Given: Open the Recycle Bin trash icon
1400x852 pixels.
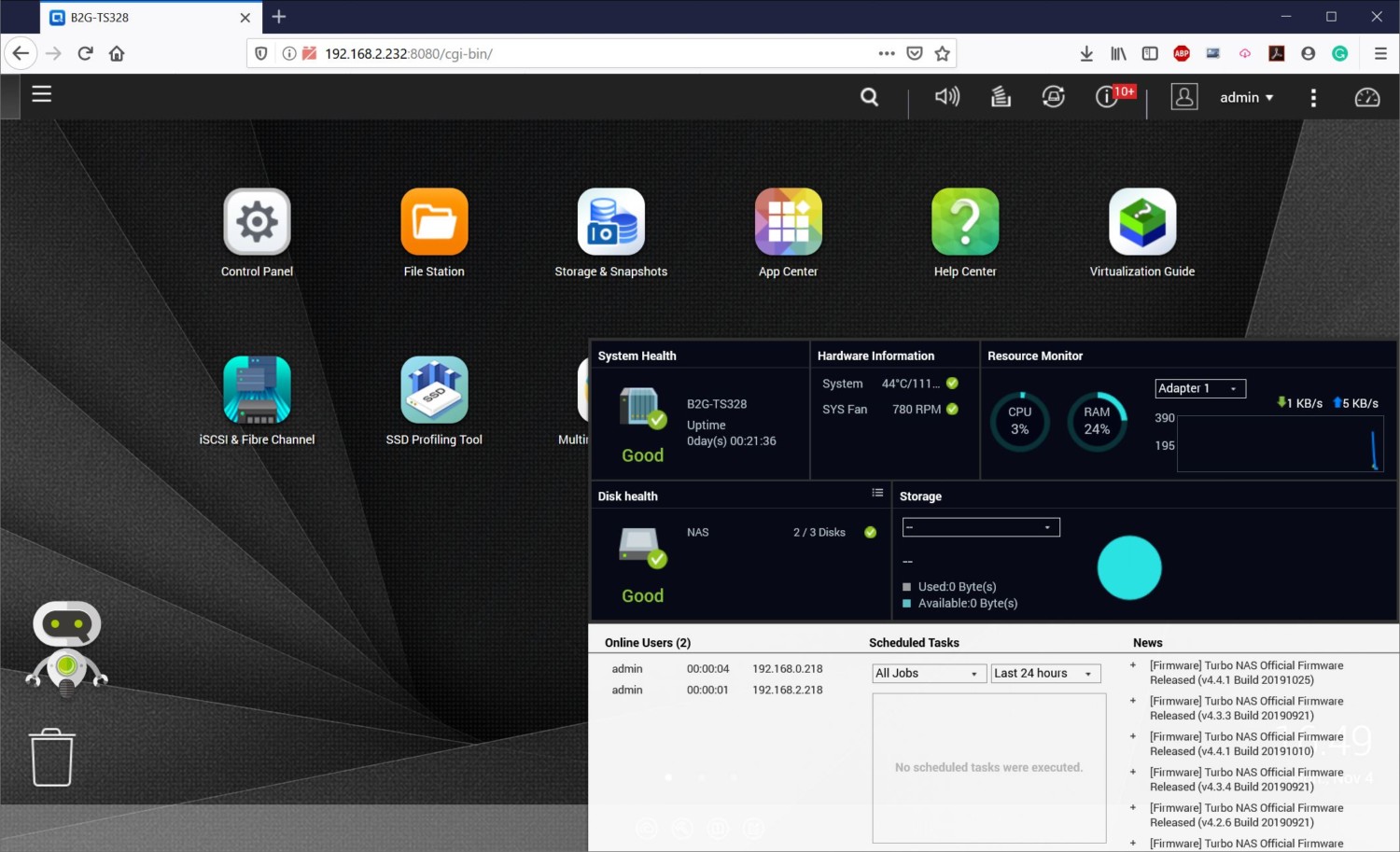Looking at the screenshot, I should point(52,757).
